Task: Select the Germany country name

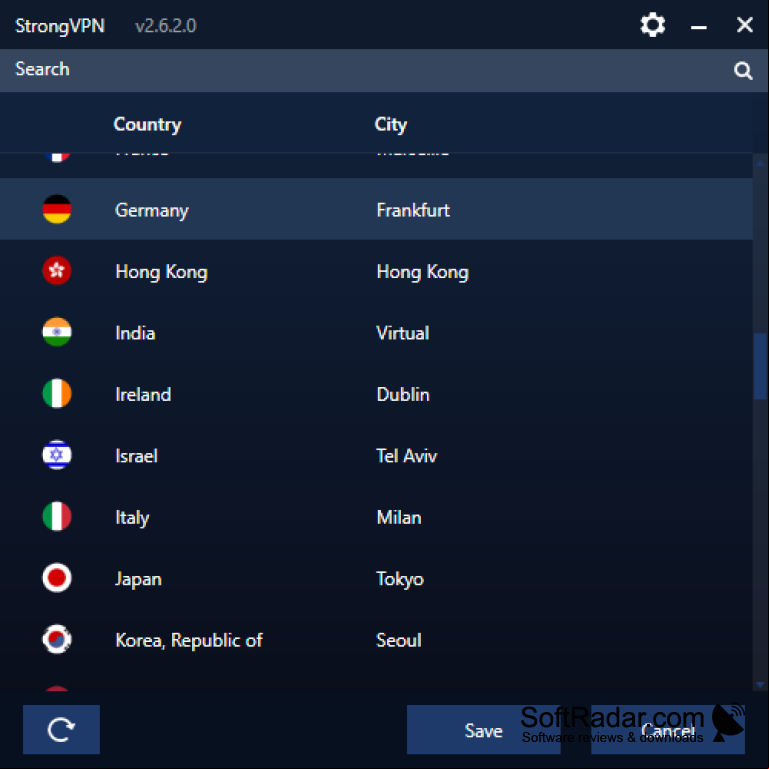Action: pyautogui.click(x=152, y=211)
